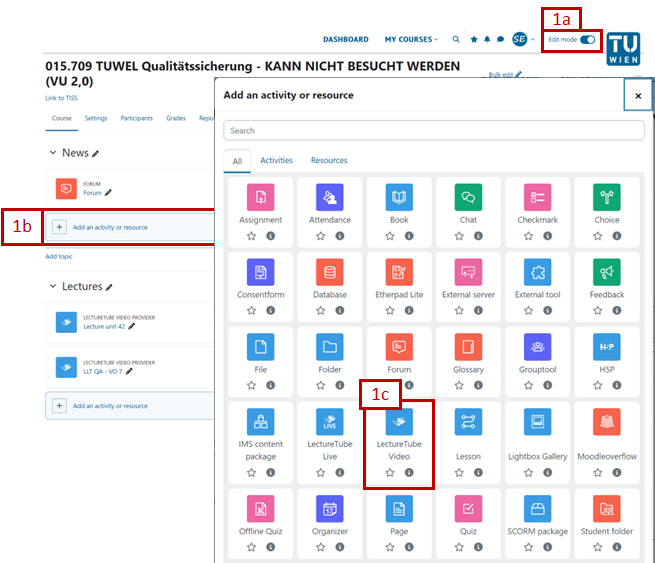Open the notifications bell icon
Image resolution: width=655 pixels, height=563 pixels.
coord(487,39)
